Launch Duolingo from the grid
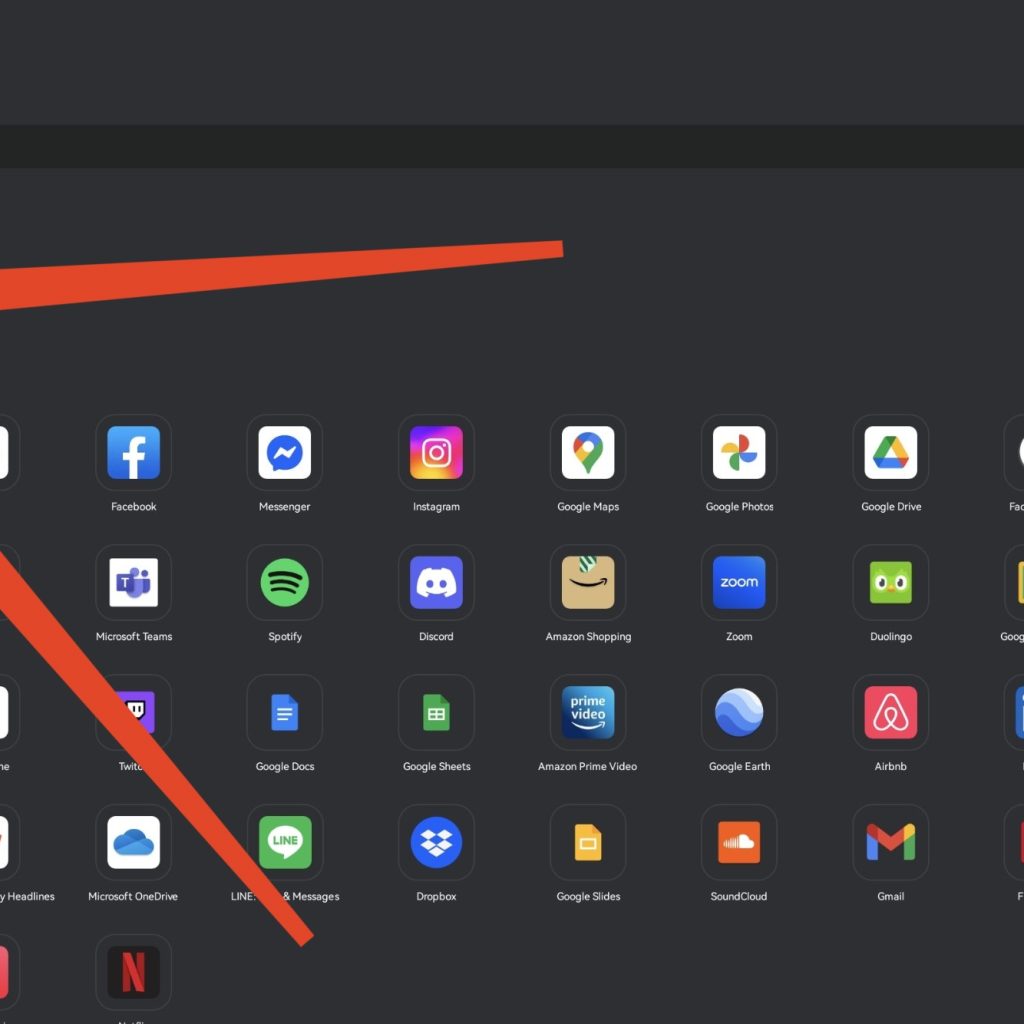Screen dimensions: 1024x1024 coord(890,583)
